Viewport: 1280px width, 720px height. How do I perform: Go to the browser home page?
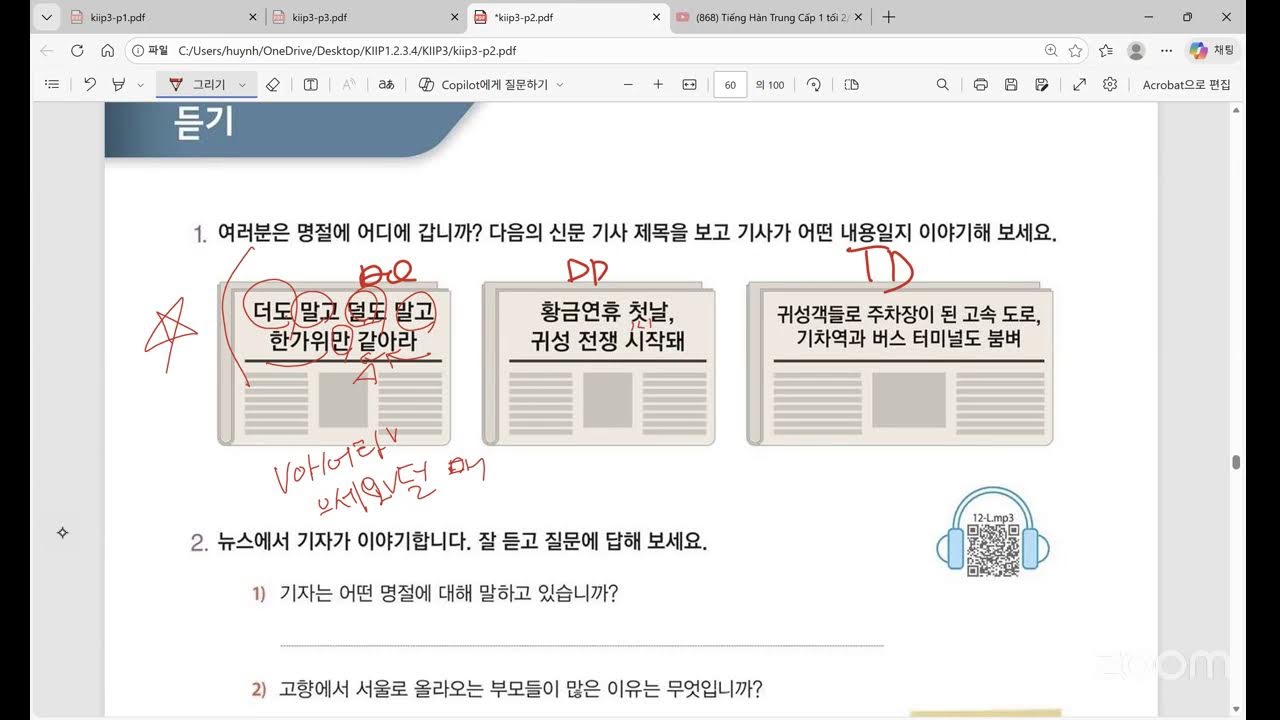107,50
